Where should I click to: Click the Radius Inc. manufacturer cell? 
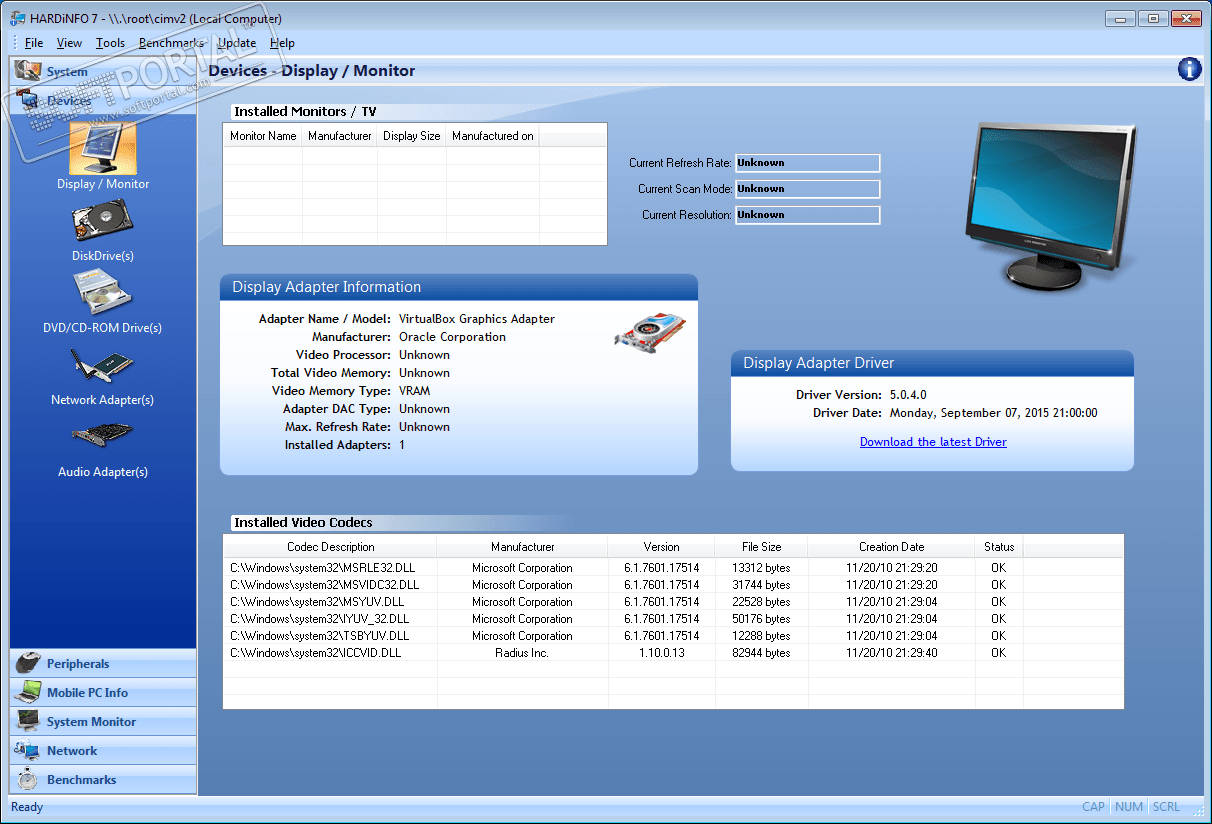(x=522, y=653)
